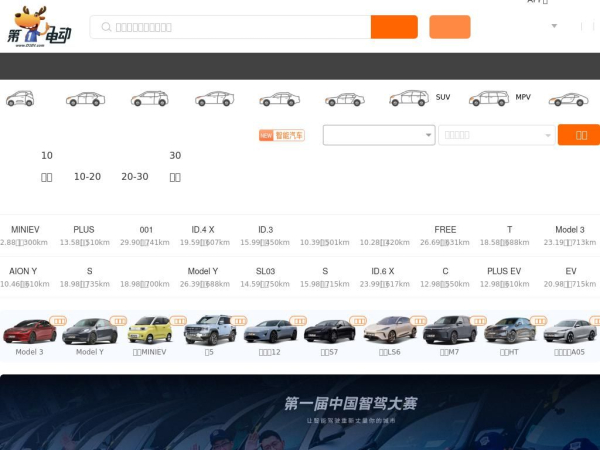Select the price option starting with 30
Screen dimensions: 600x450
point(175,166)
